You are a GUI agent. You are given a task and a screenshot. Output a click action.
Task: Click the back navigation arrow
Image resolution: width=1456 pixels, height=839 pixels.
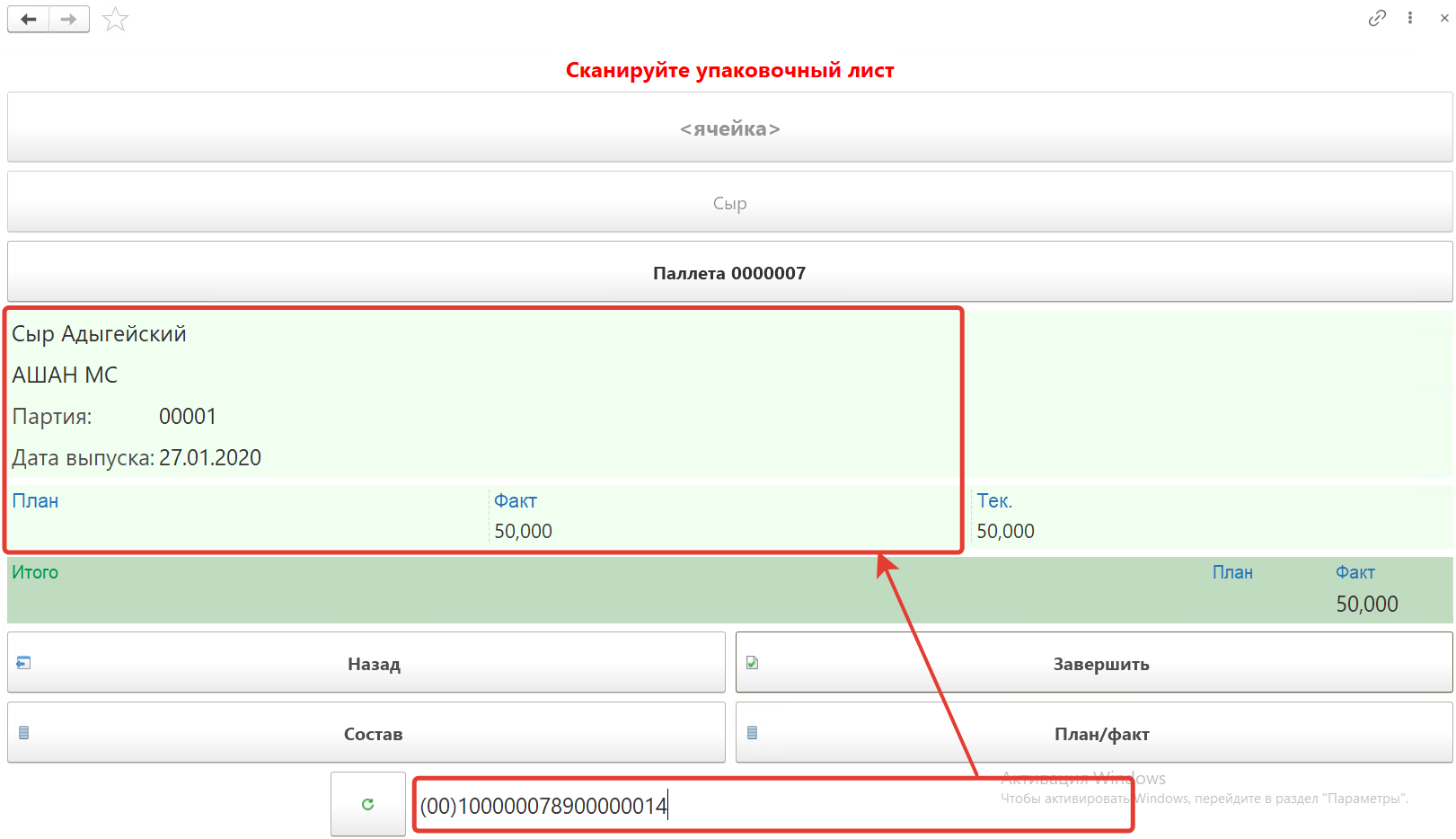29,19
